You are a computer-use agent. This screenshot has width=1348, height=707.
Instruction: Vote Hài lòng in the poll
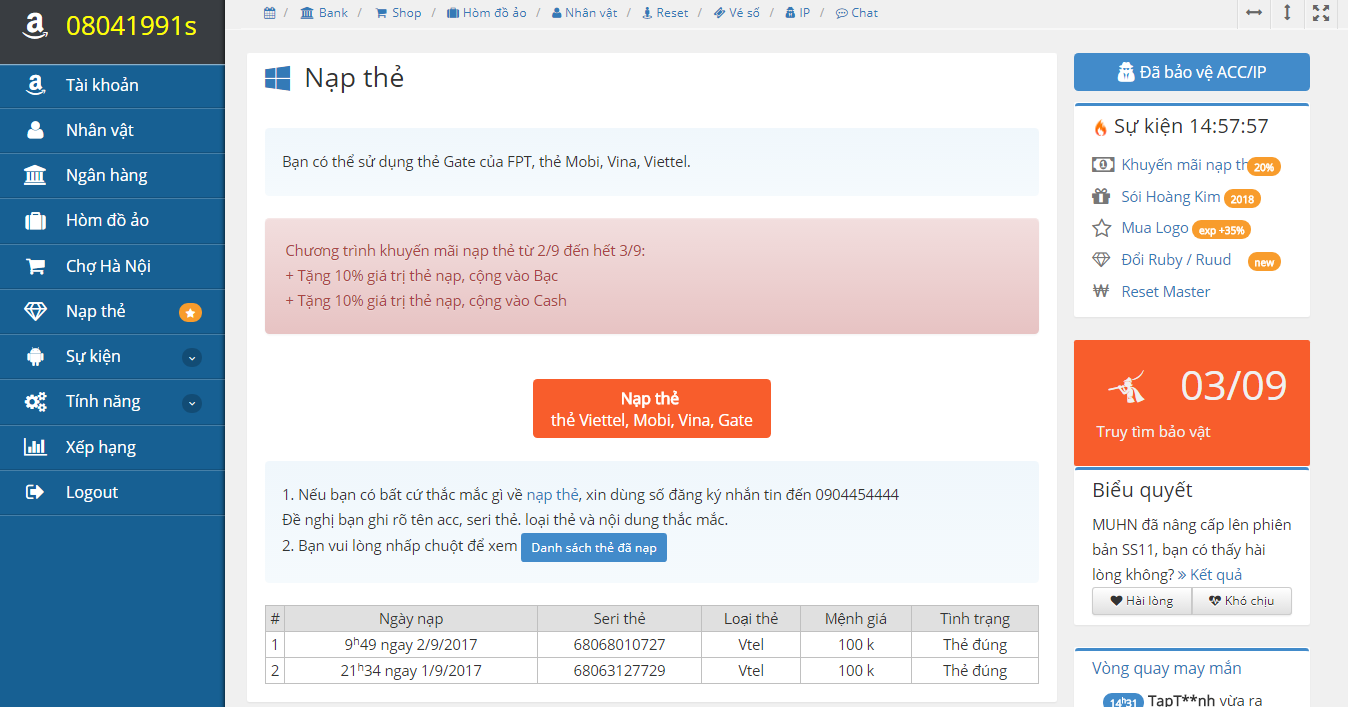(x=1141, y=601)
